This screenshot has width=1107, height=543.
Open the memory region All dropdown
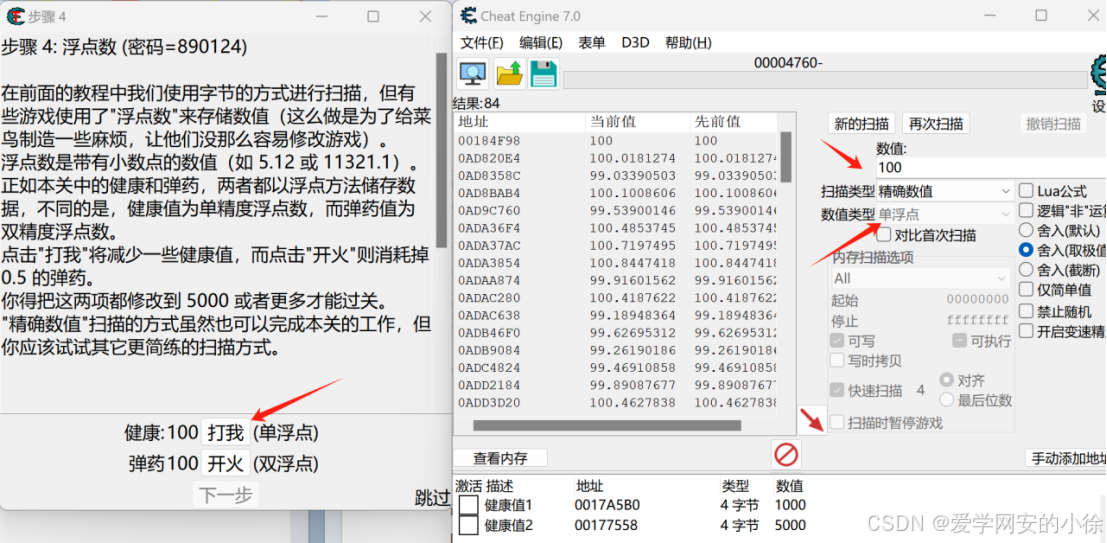(921, 278)
